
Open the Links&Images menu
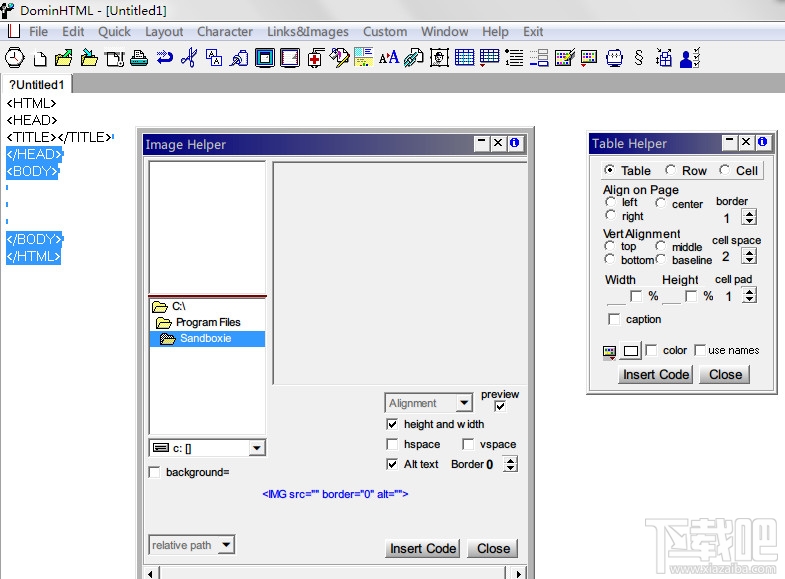coord(308,32)
